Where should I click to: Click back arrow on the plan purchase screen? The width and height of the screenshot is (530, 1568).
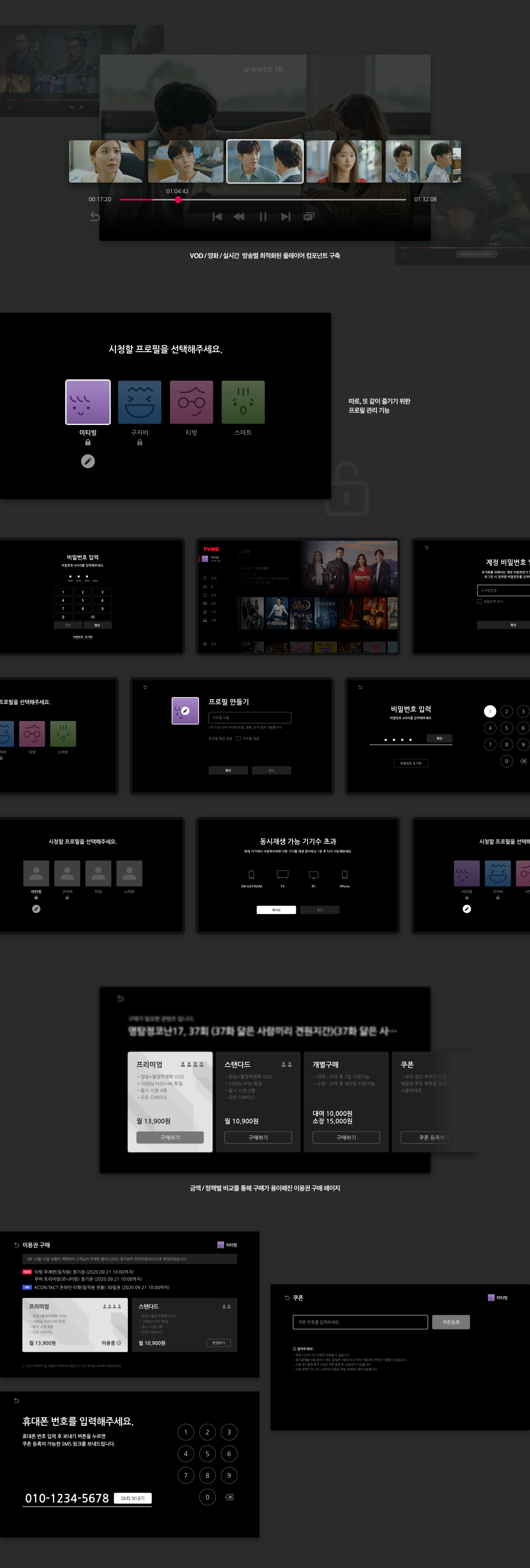point(120,999)
